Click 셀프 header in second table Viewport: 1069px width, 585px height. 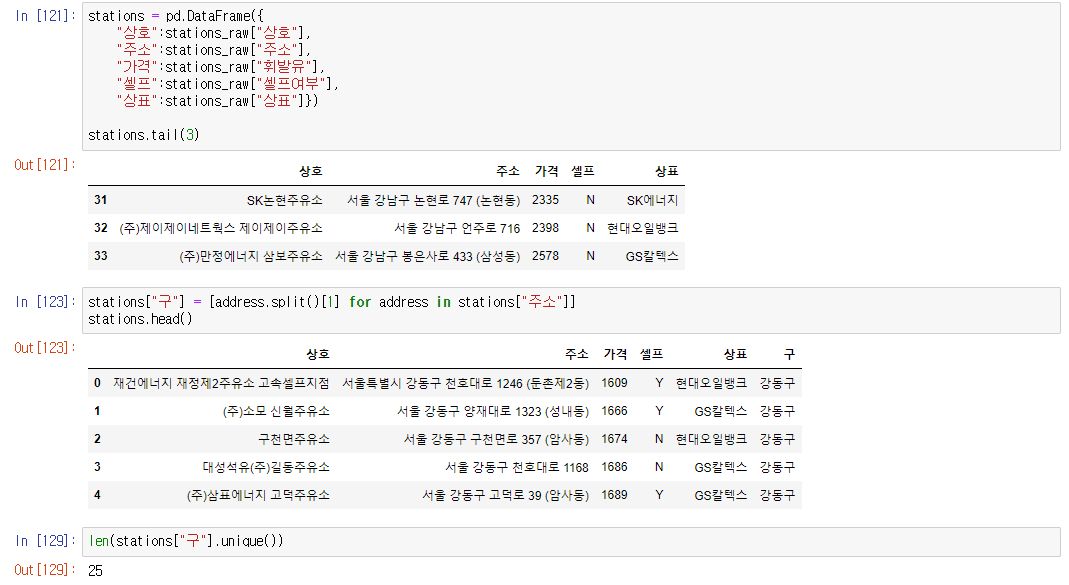point(651,354)
